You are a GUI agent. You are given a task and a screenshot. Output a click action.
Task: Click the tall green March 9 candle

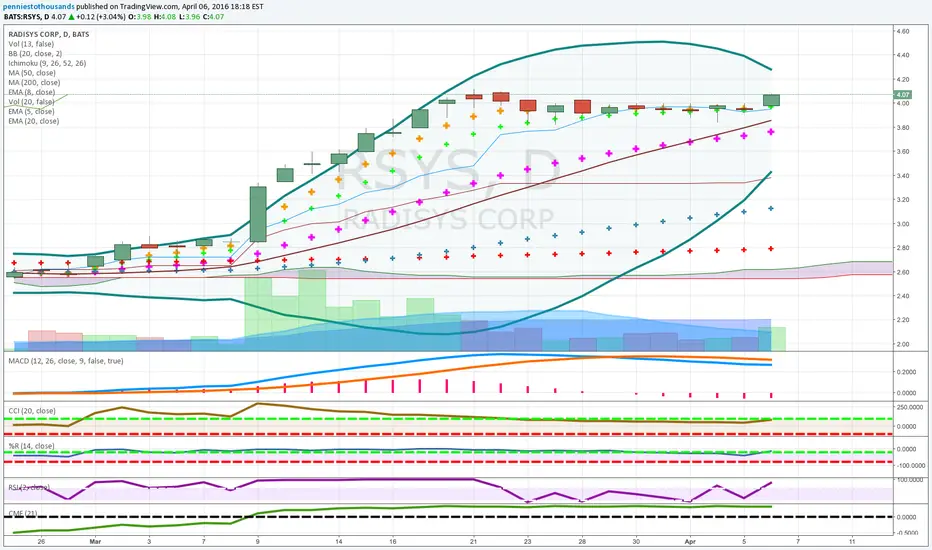pos(258,214)
